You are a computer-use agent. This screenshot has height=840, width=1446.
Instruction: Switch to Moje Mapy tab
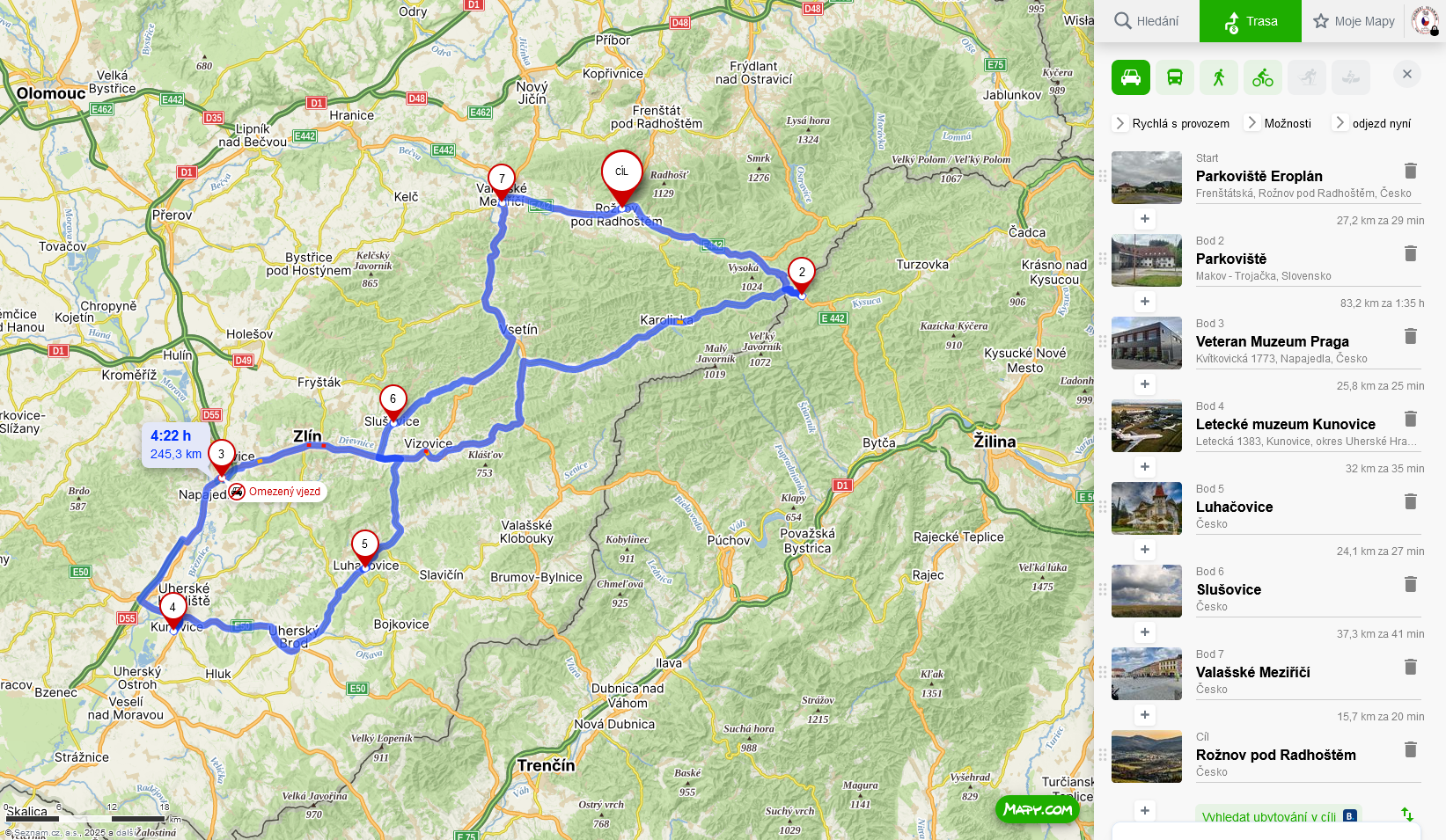(1354, 21)
